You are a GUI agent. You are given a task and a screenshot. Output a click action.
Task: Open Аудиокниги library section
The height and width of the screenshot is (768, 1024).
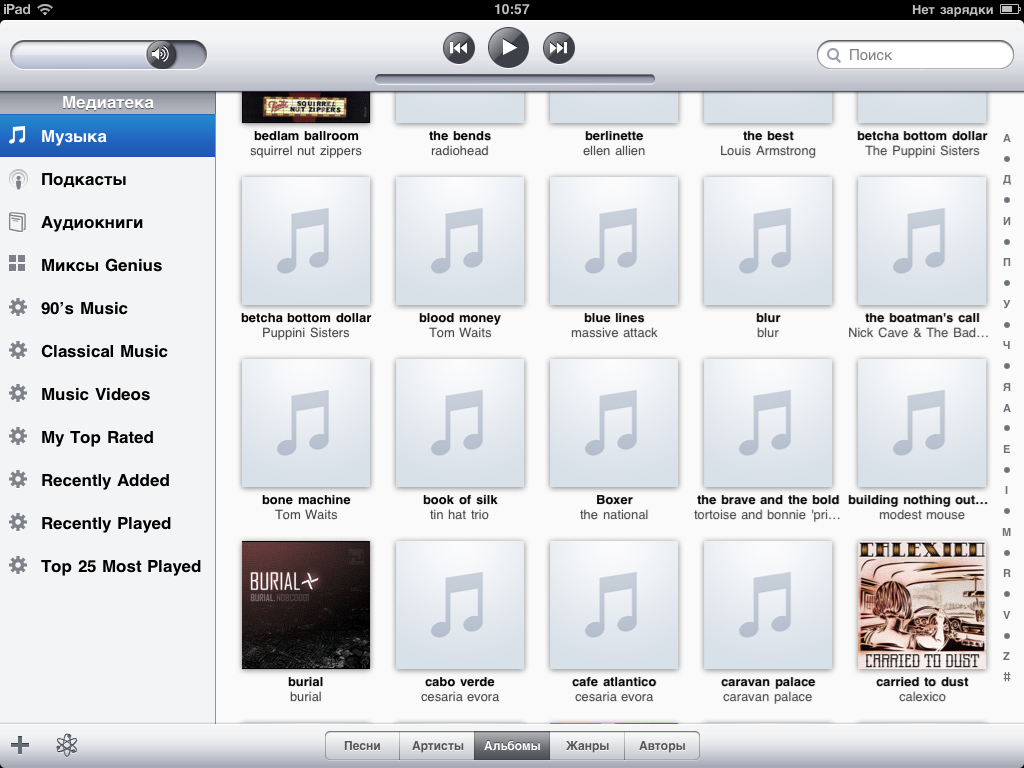click(x=91, y=223)
